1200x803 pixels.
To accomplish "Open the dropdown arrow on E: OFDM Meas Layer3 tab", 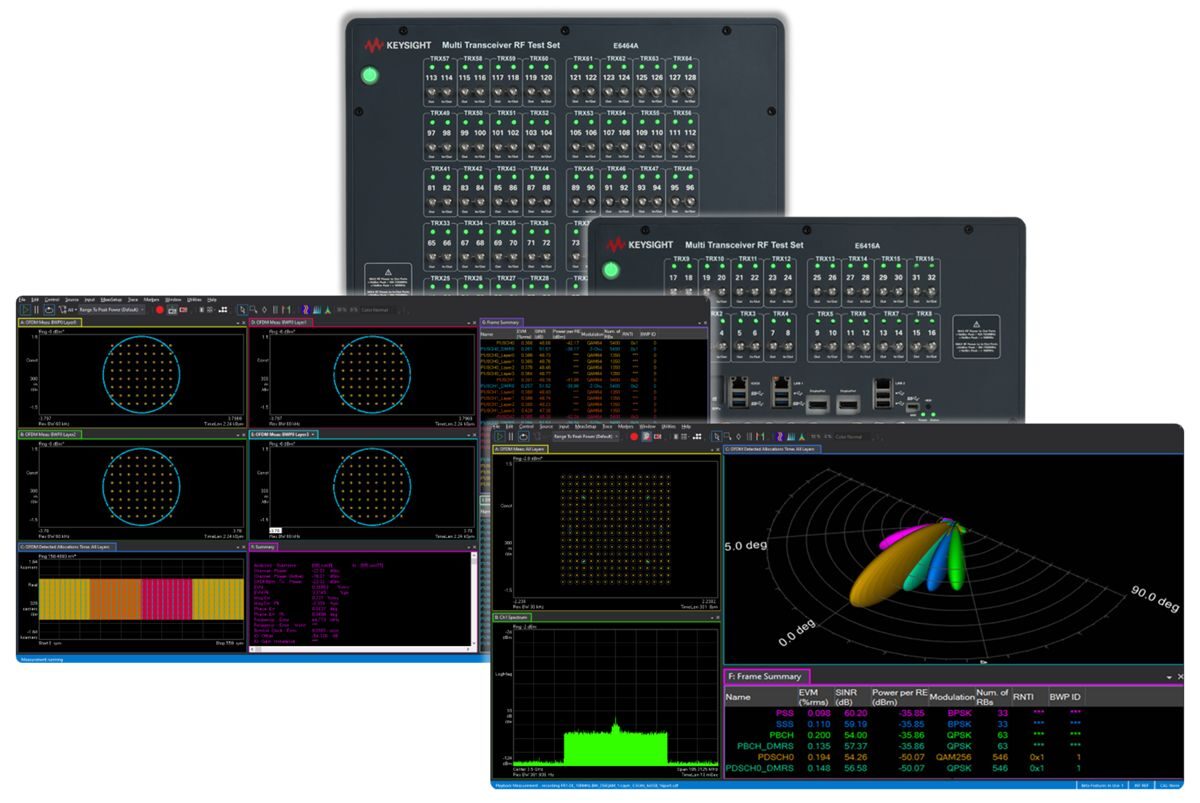I will click(314, 435).
